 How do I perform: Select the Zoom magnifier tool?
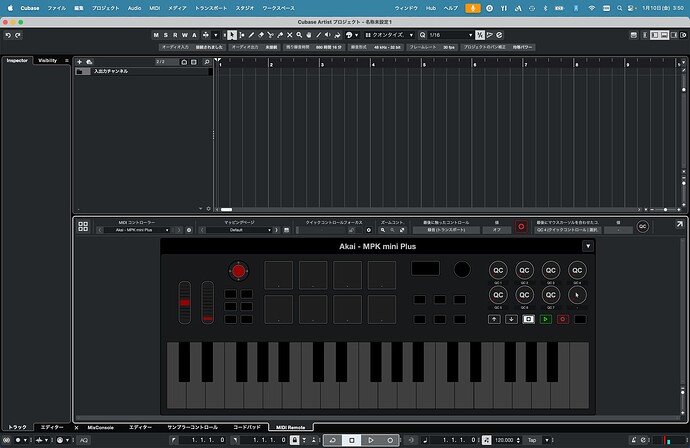299,35
